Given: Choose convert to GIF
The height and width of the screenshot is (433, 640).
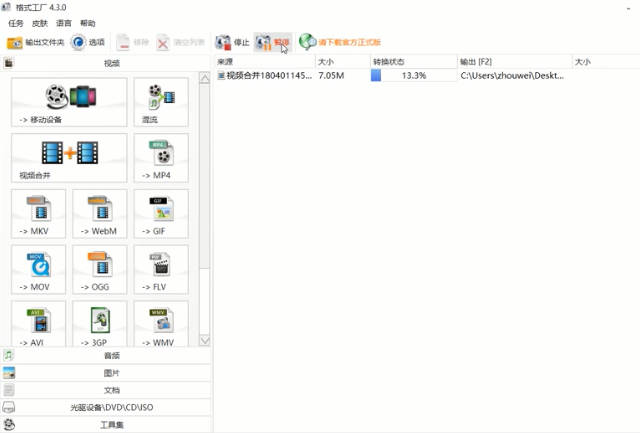Looking at the screenshot, I should click(161, 213).
